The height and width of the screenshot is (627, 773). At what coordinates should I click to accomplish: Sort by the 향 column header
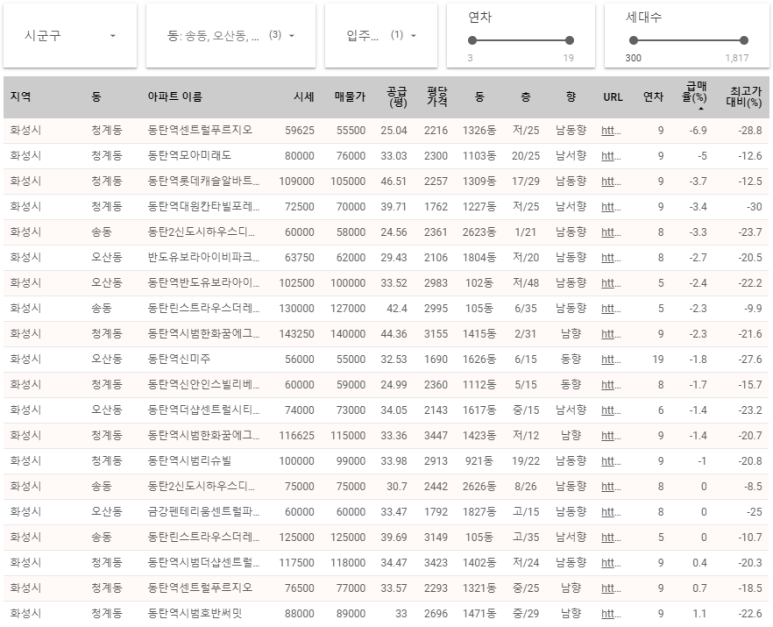(571, 97)
